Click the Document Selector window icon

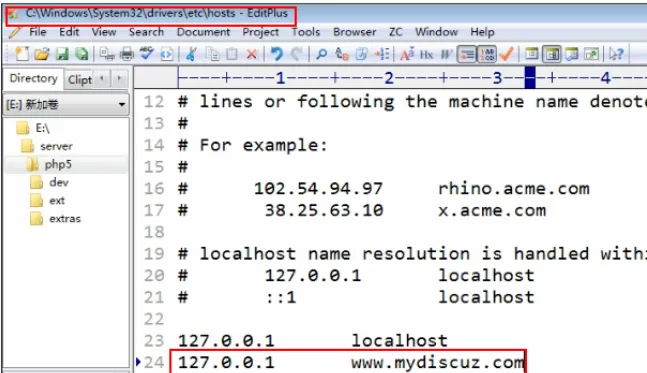[531, 54]
